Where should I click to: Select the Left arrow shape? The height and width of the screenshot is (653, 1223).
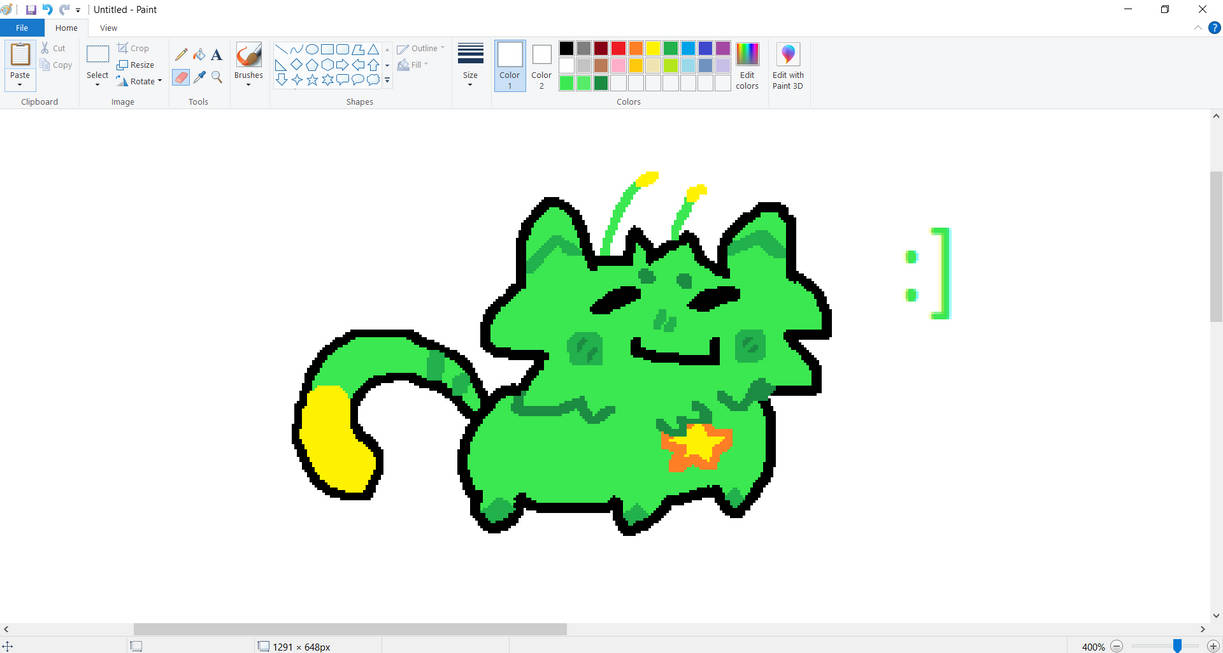(x=358, y=65)
